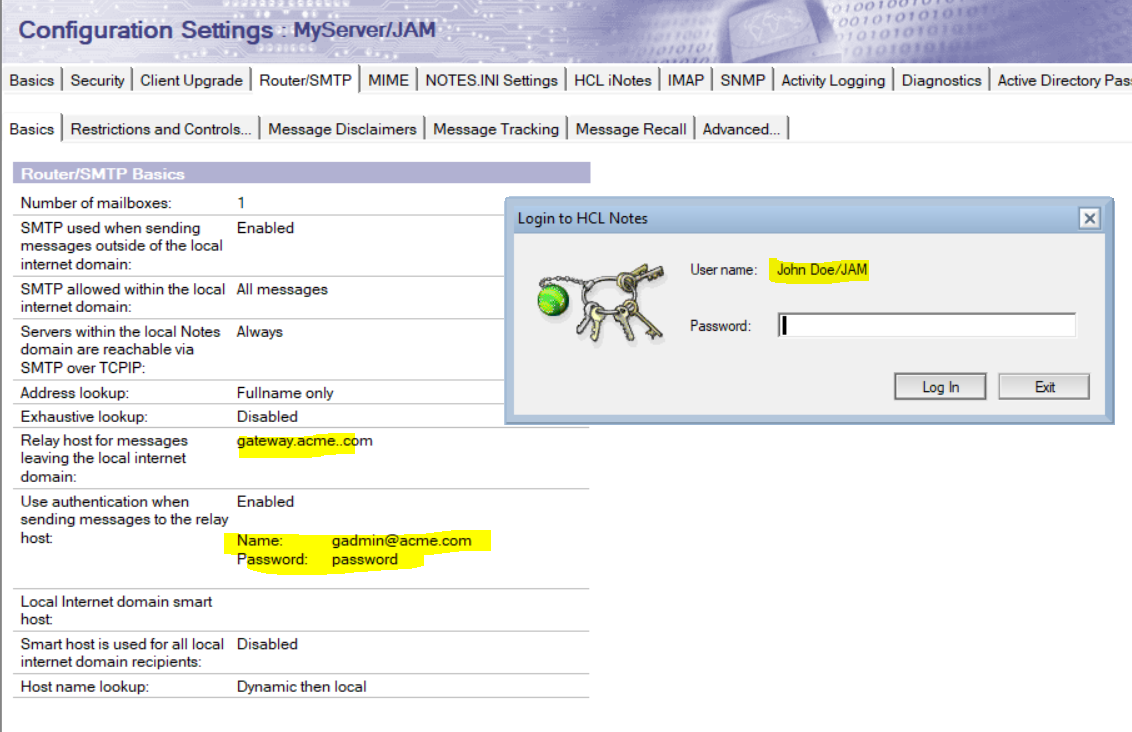Open the Restrictions and Controls sub-tab

point(161,129)
